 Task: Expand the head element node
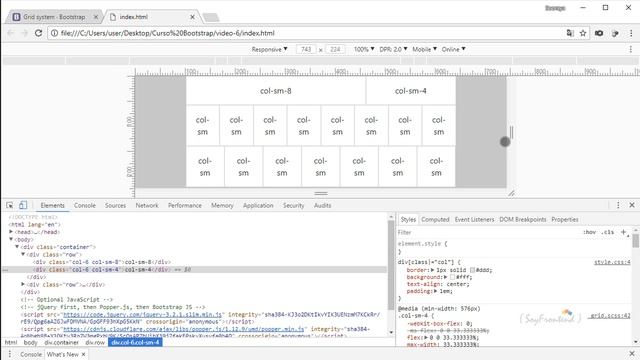click(11, 232)
